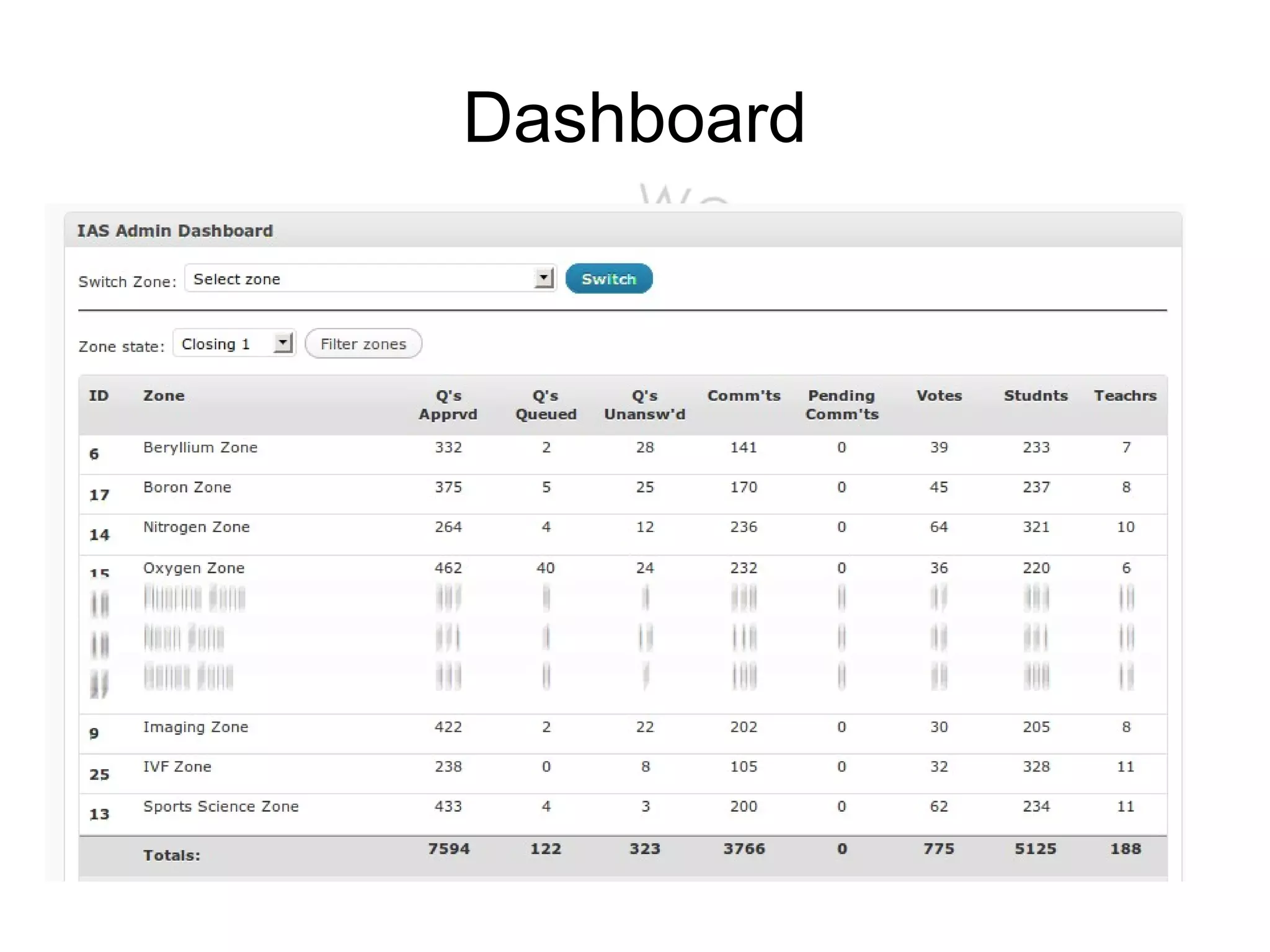Click the blue Switch button
Viewport: 1270px width, 952px height.
[608, 279]
